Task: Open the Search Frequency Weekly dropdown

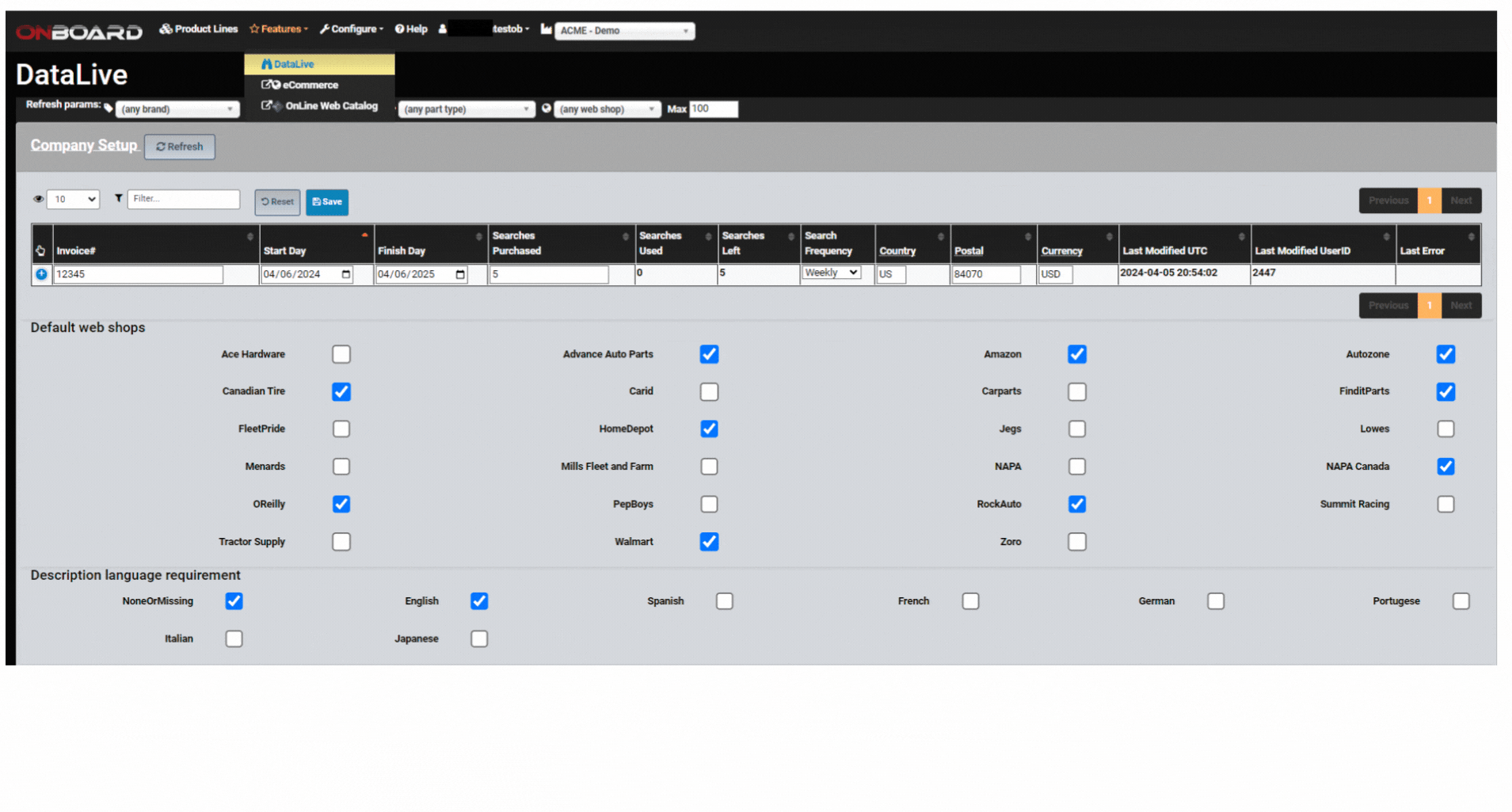Action: pyautogui.click(x=831, y=273)
